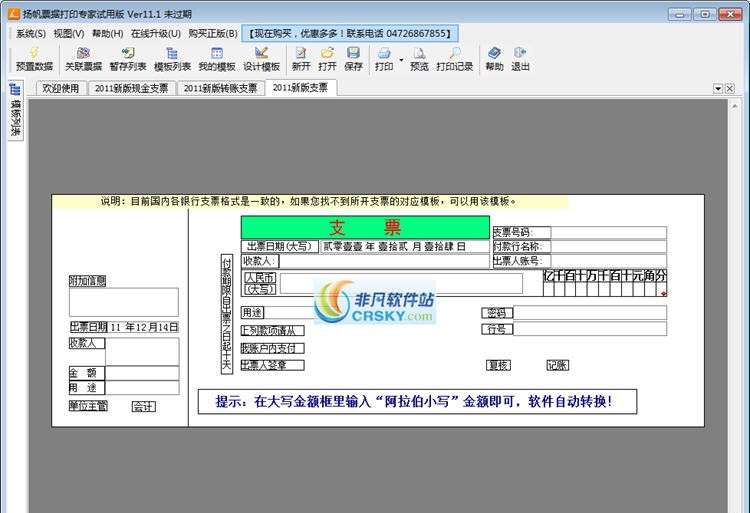750x513 pixels.
Task: Click the 亿千百十万千百十元角分 digit grid
Action: [x=605, y=283]
